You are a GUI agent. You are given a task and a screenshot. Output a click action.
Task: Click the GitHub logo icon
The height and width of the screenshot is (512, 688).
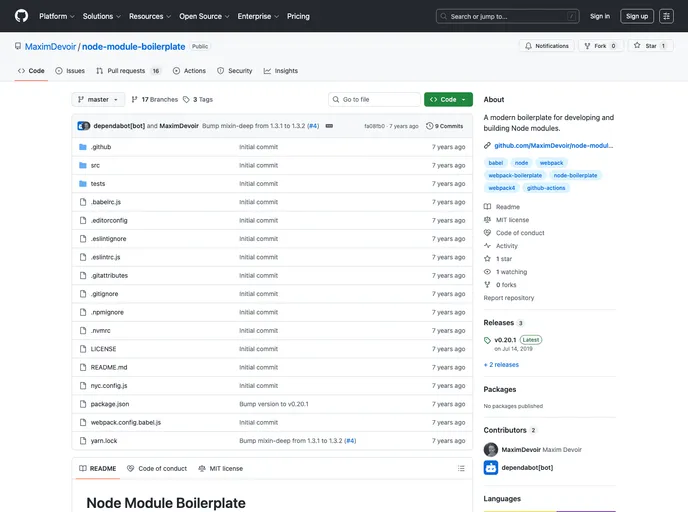21,16
